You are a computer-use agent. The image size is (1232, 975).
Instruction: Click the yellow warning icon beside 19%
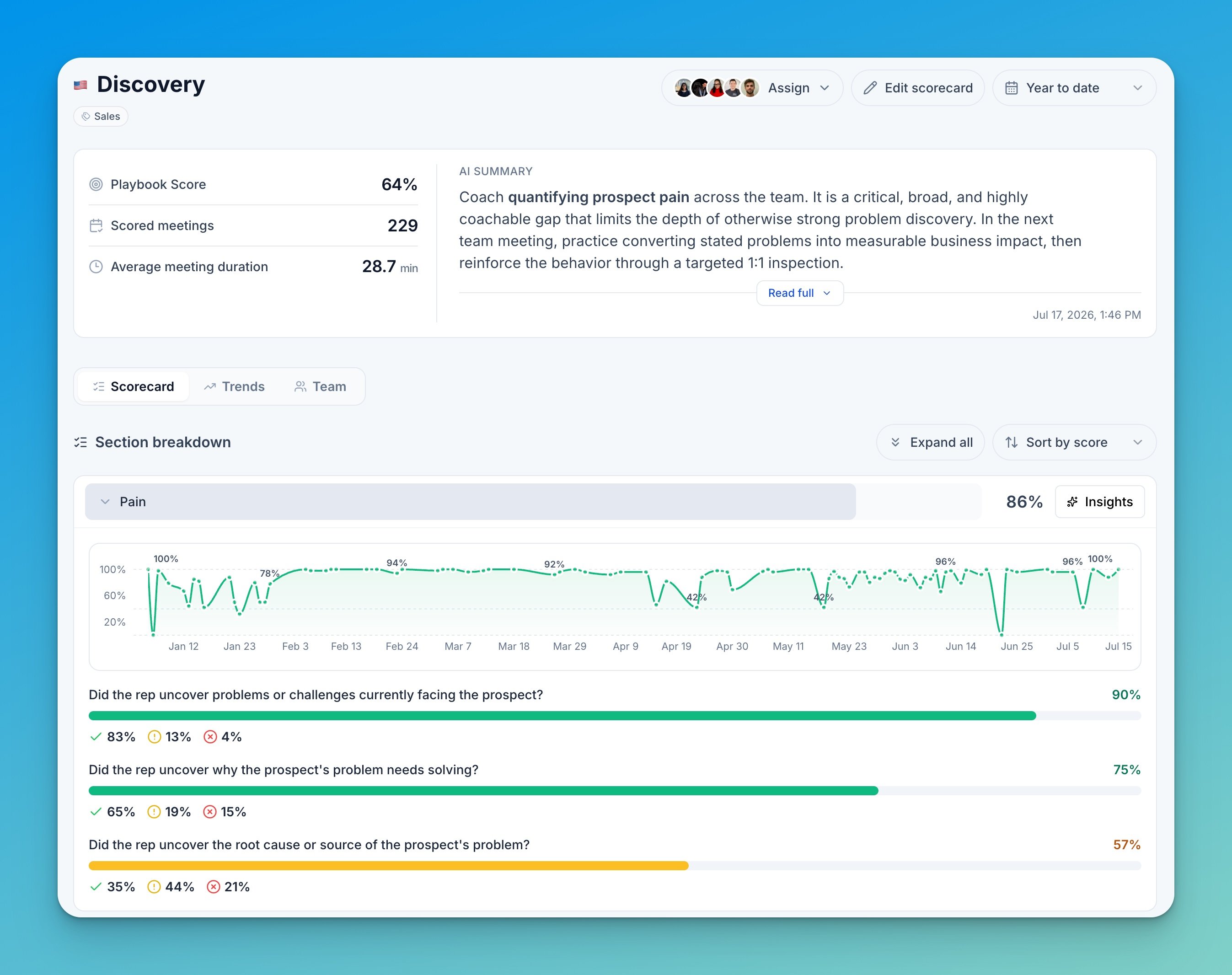pos(154,812)
